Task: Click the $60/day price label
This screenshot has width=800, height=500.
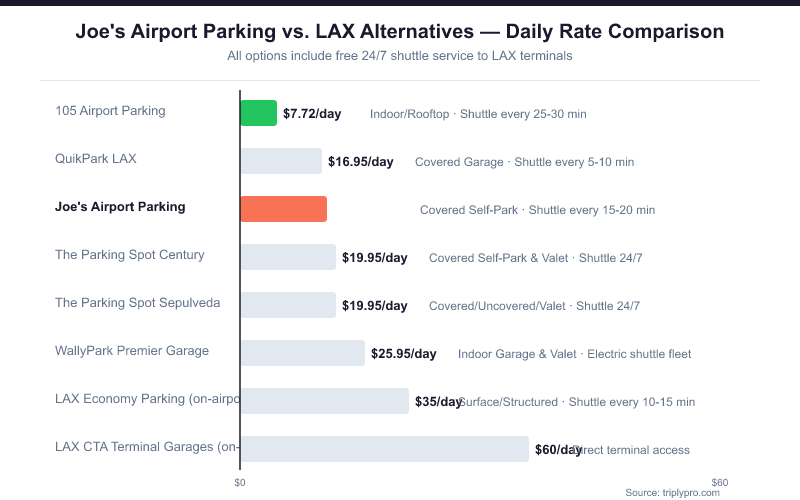Action: click(558, 450)
